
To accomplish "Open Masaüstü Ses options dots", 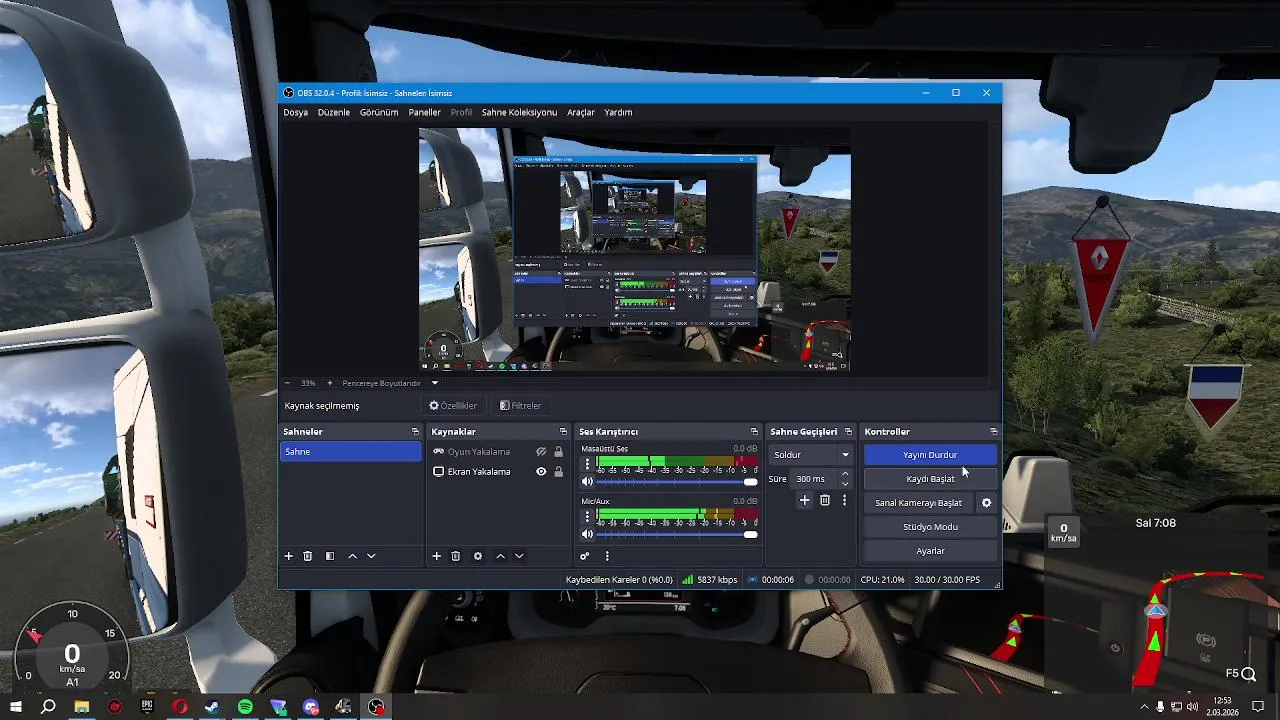I will (587, 465).
